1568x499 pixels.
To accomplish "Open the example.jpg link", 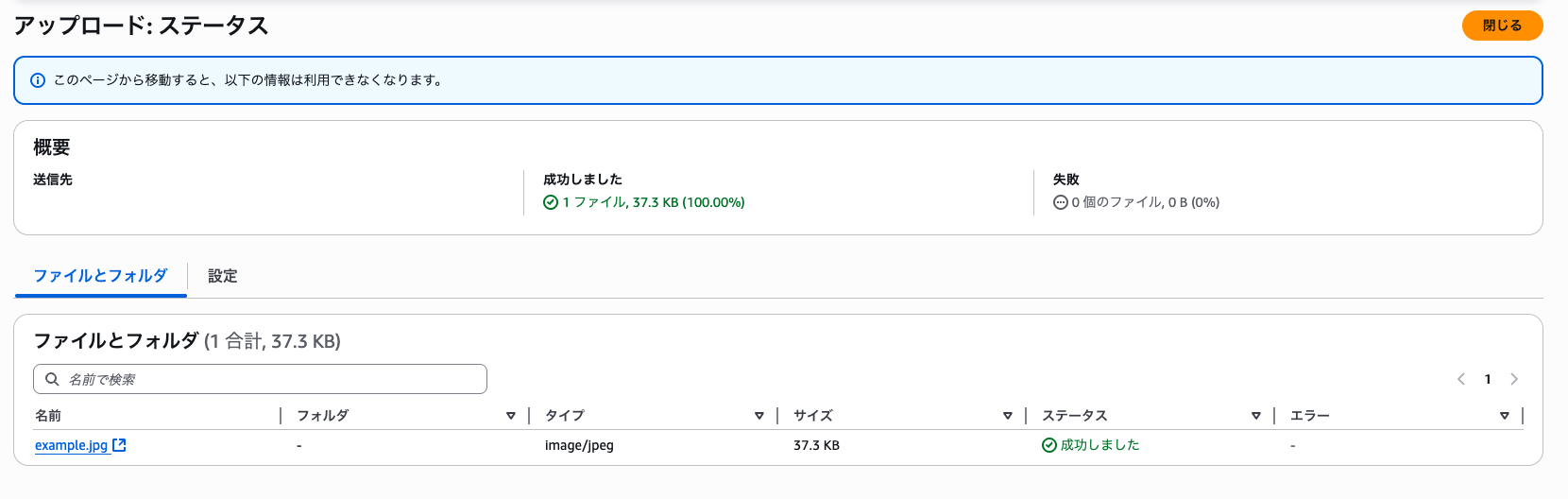I will click(72, 445).
